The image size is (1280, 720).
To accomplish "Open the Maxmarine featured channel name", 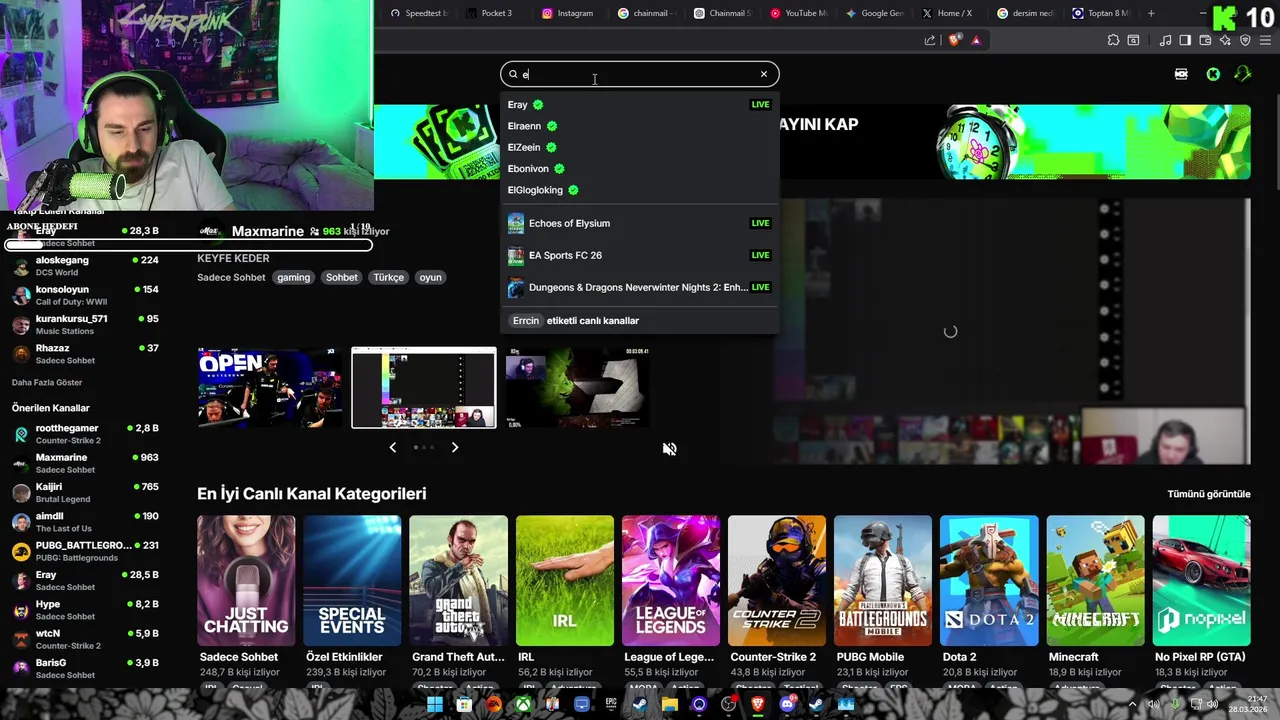I will pos(267,231).
